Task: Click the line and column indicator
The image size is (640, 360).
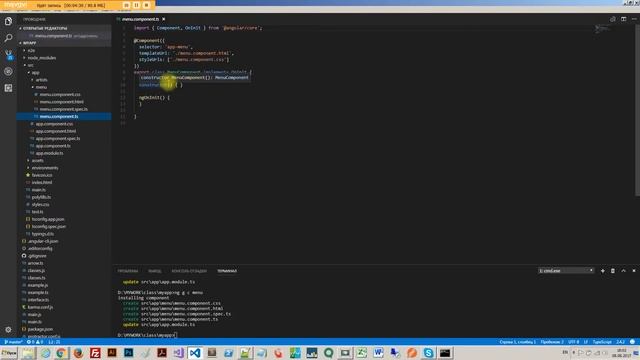Action: [x=518, y=342]
